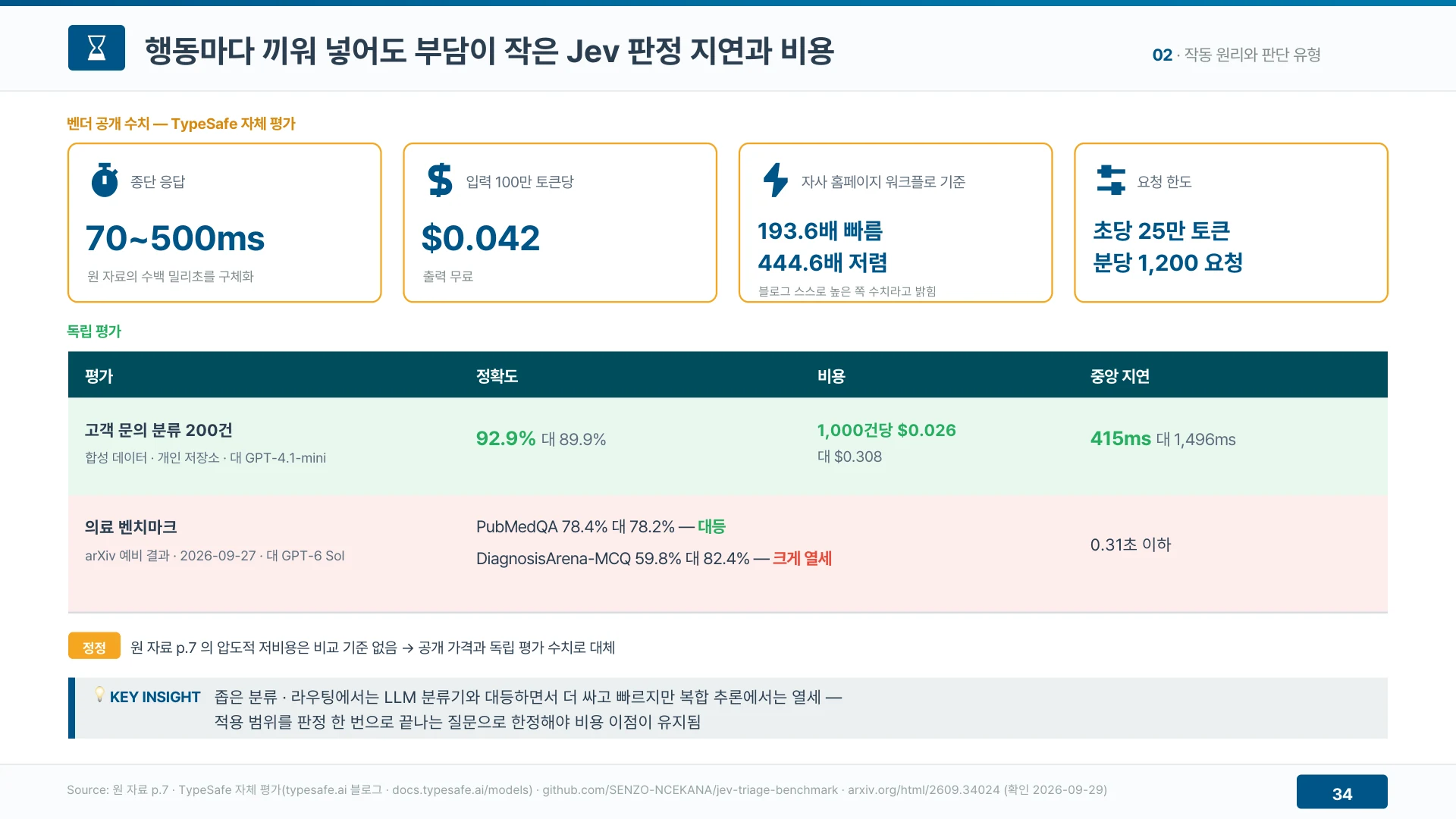The height and width of the screenshot is (819, 1456).
Task: Click the caption 블로그 스스로 높은 쪽 수치라고 밝힘
Action: (x=847, y=291)
